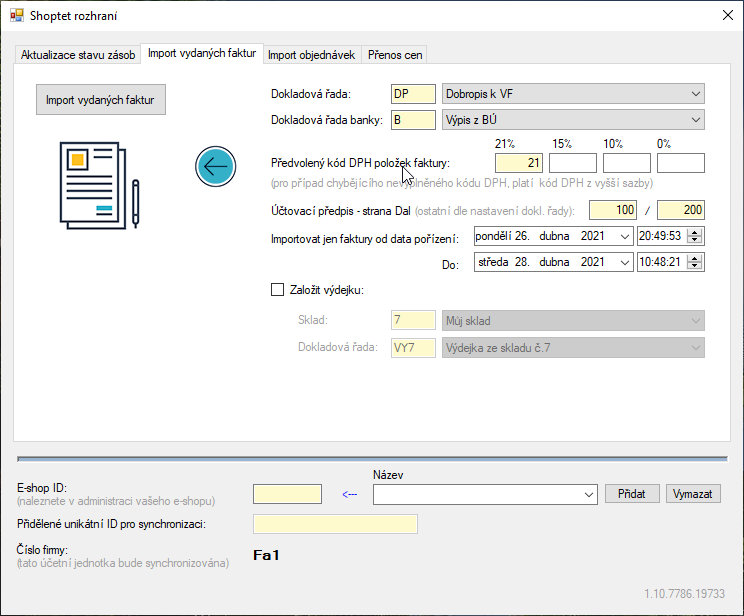Viewport: 744px width, 616px height.
Task: Select the 'Import vydaných faktur' tab
Action: coord(202,53)
